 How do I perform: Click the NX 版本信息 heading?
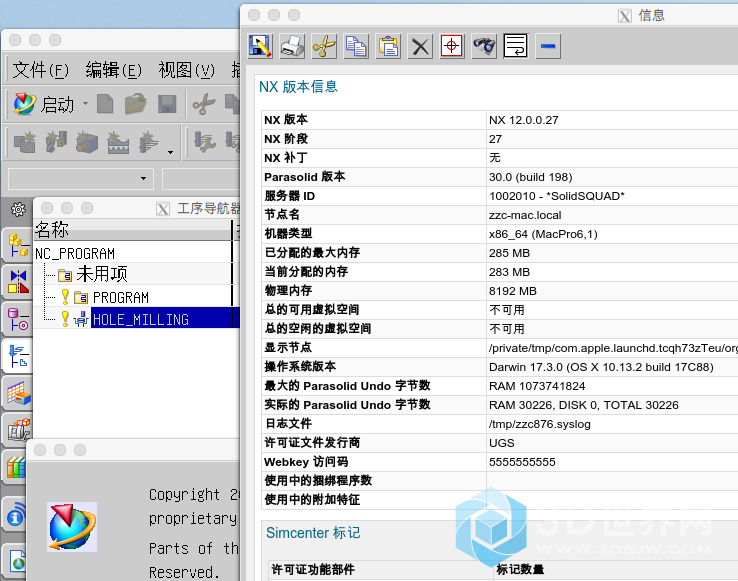(x=298, y=87)
